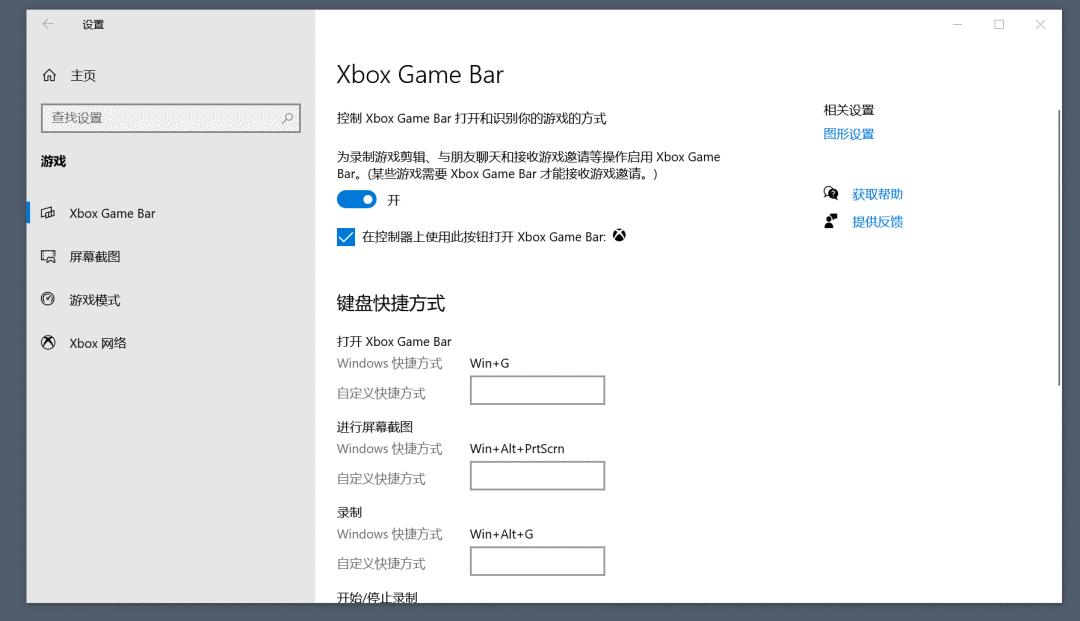Select the Xbox 网络 (Xbox Networking) icon

click(x=47, y=342)
